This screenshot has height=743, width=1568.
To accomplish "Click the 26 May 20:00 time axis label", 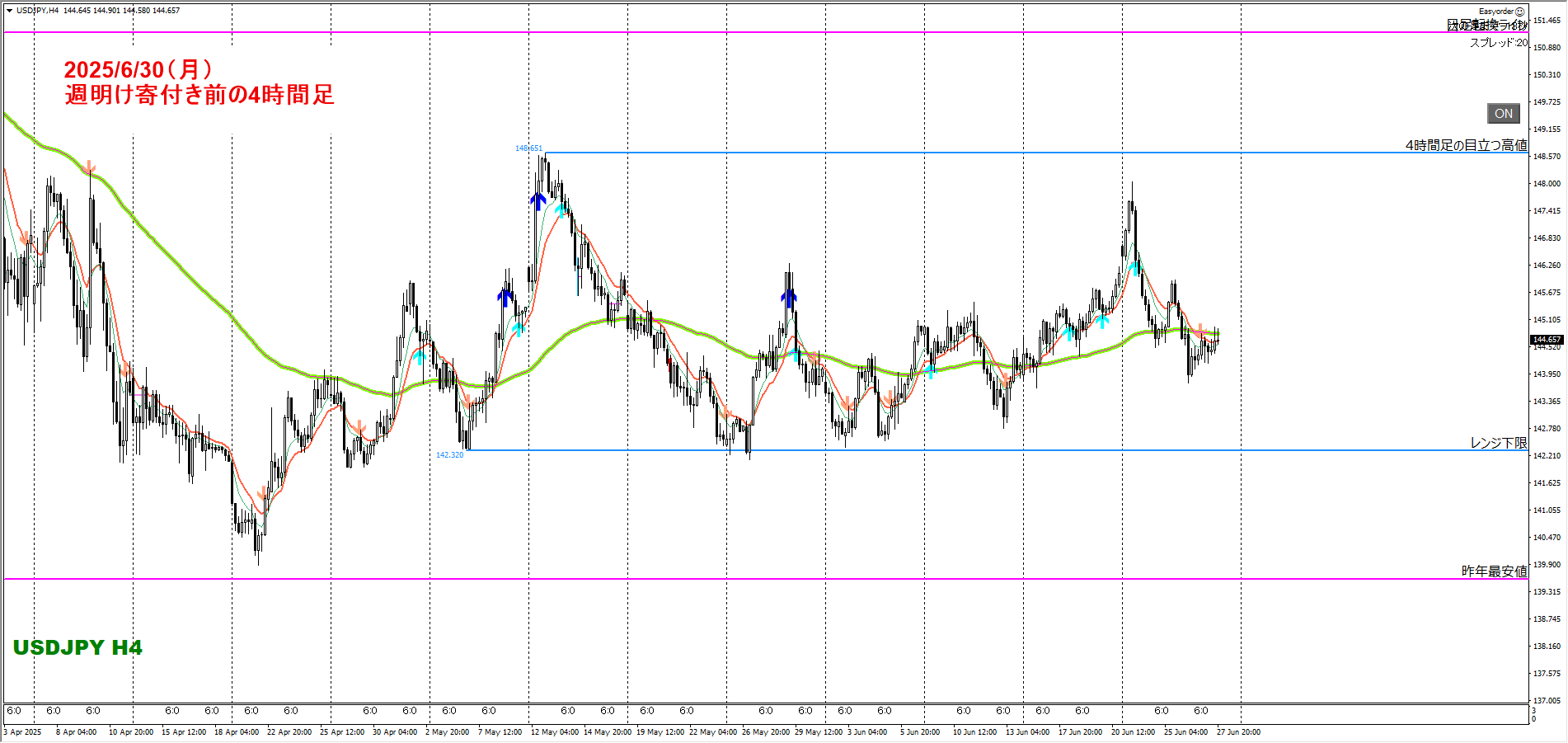I will point(766,732).
